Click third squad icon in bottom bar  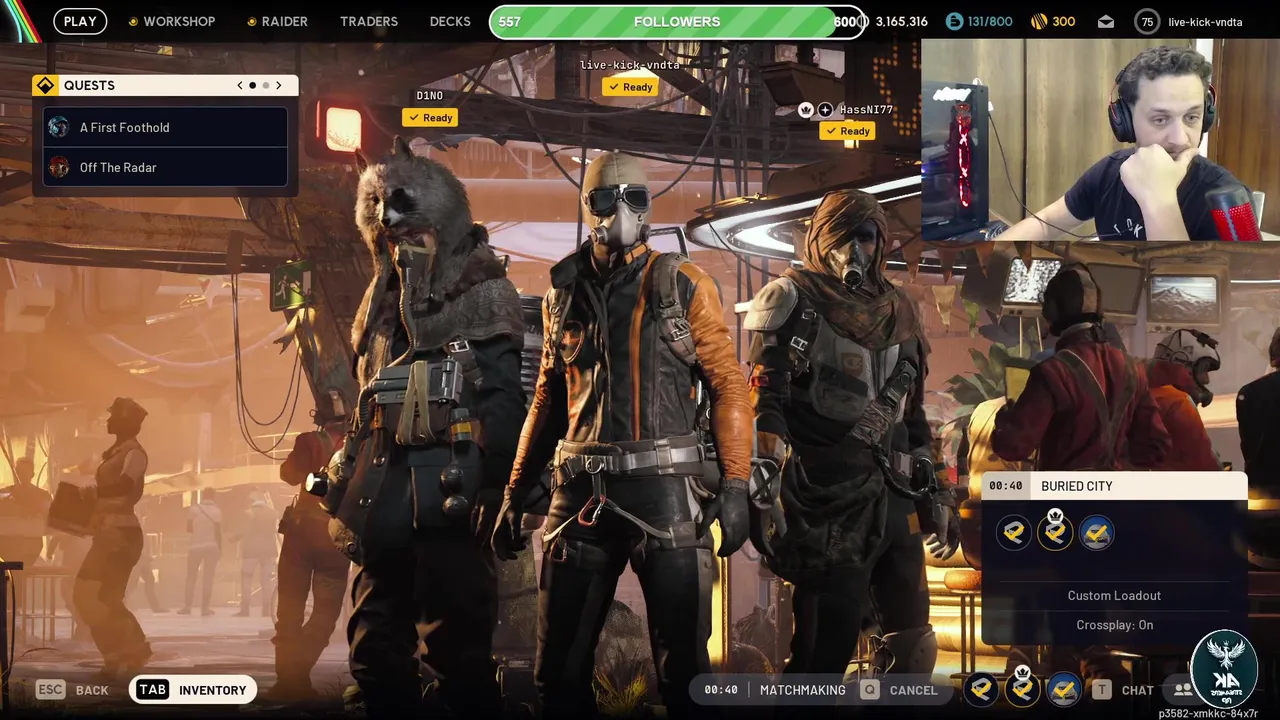point(1063,689)
